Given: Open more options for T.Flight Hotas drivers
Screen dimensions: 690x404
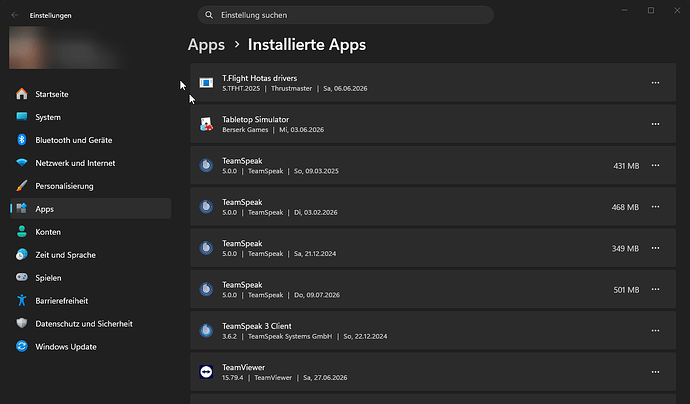Looking at the screenshot, I should point(655,83).
